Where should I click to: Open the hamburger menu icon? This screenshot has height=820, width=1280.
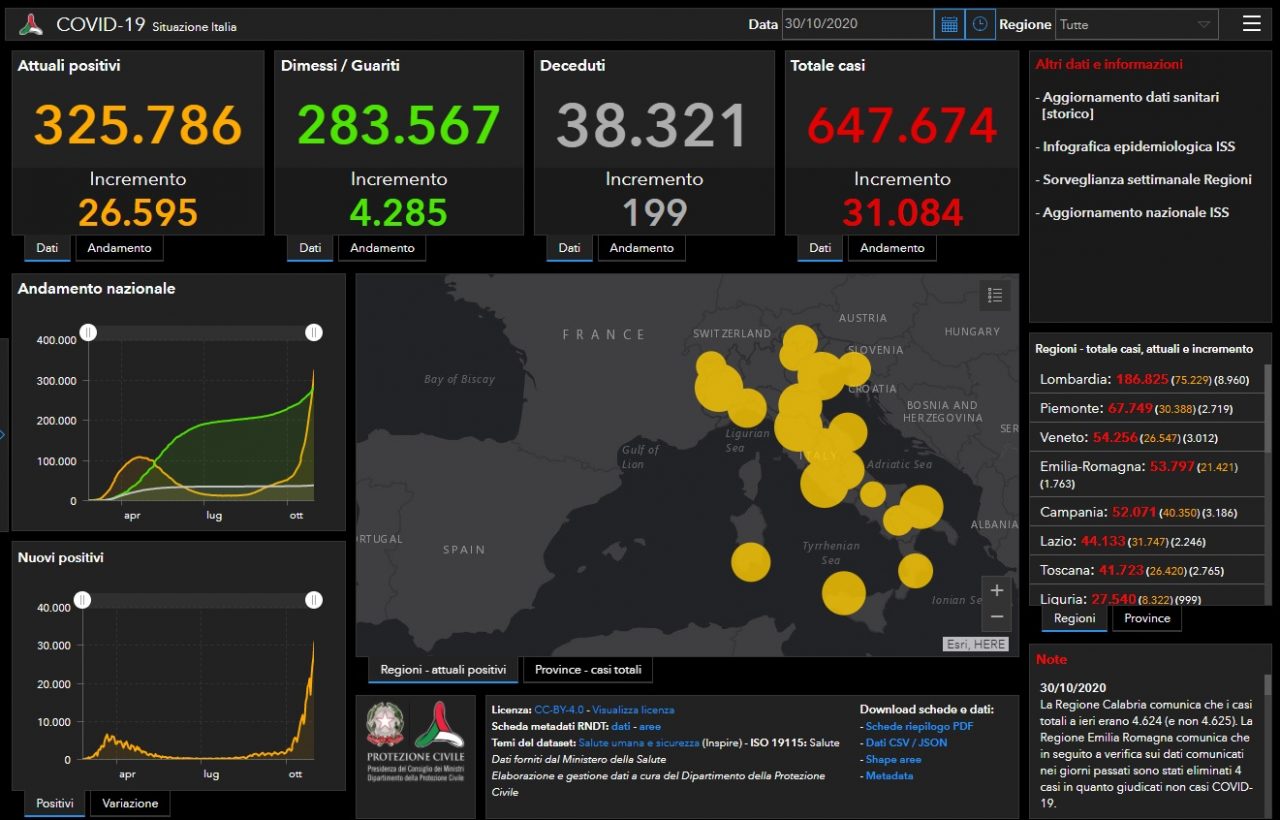(x=1251, y=24)
